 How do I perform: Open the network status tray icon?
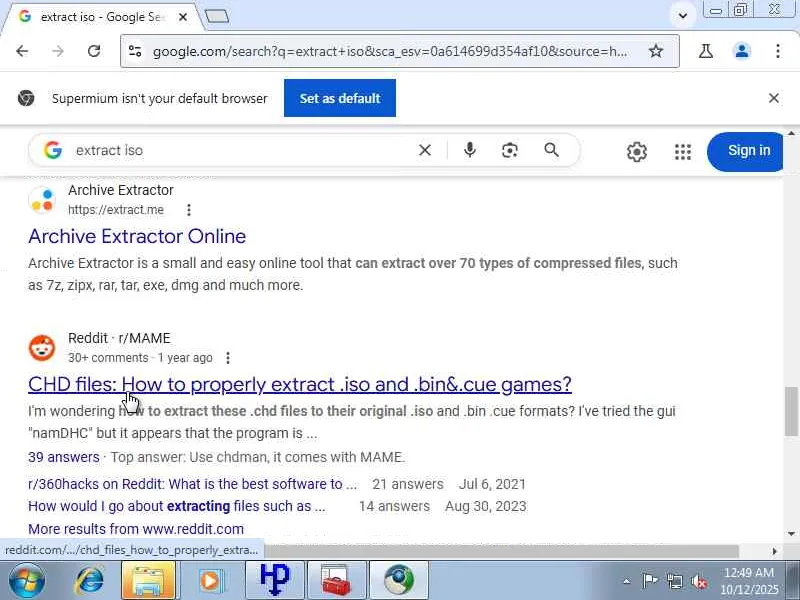[x=674, y=581]
